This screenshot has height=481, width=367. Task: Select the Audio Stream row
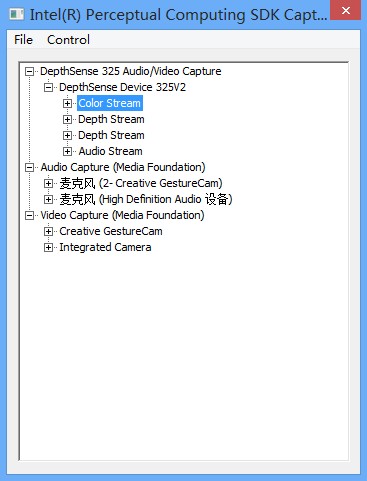point(110,151)
